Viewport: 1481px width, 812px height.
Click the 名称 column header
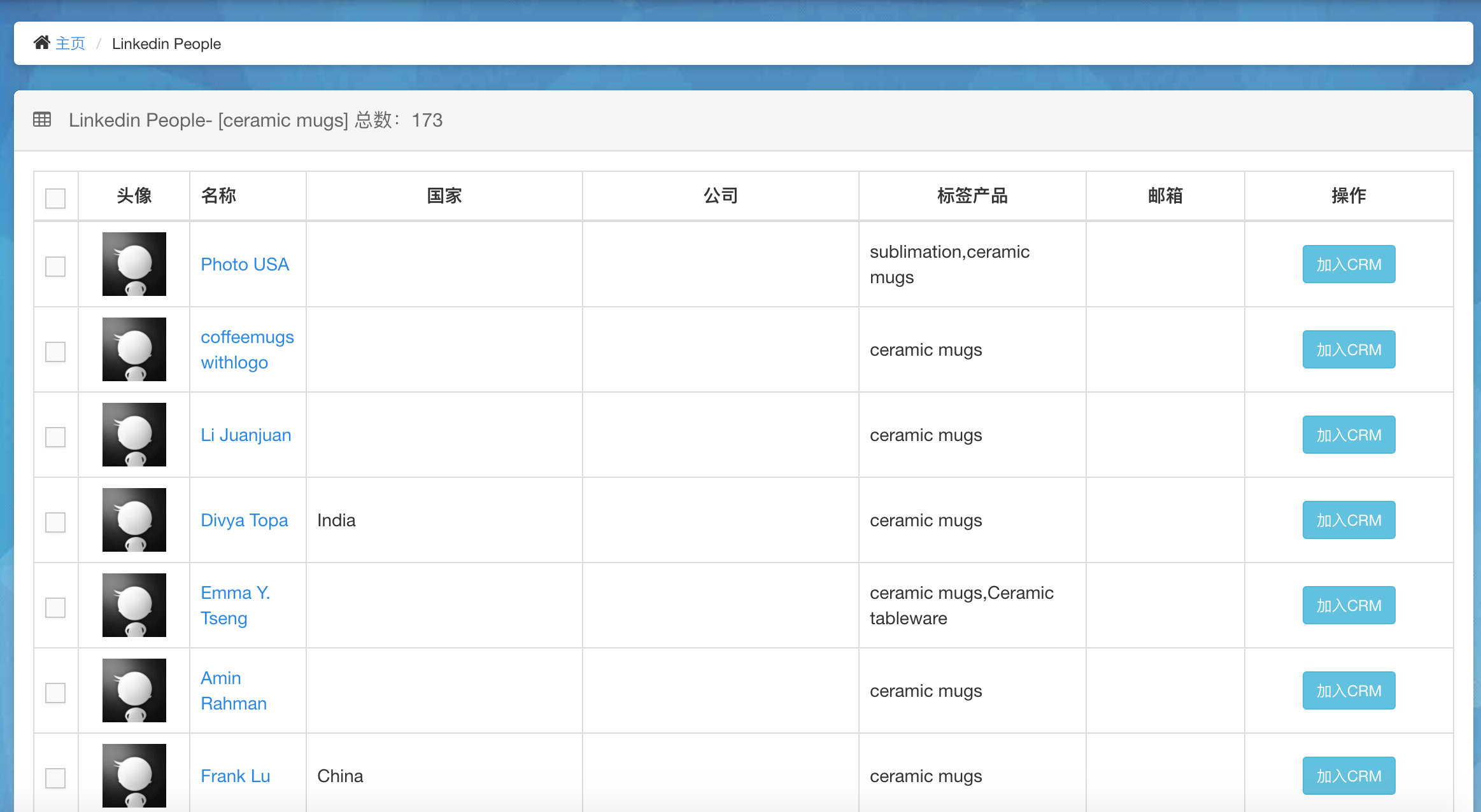(218, 195)
